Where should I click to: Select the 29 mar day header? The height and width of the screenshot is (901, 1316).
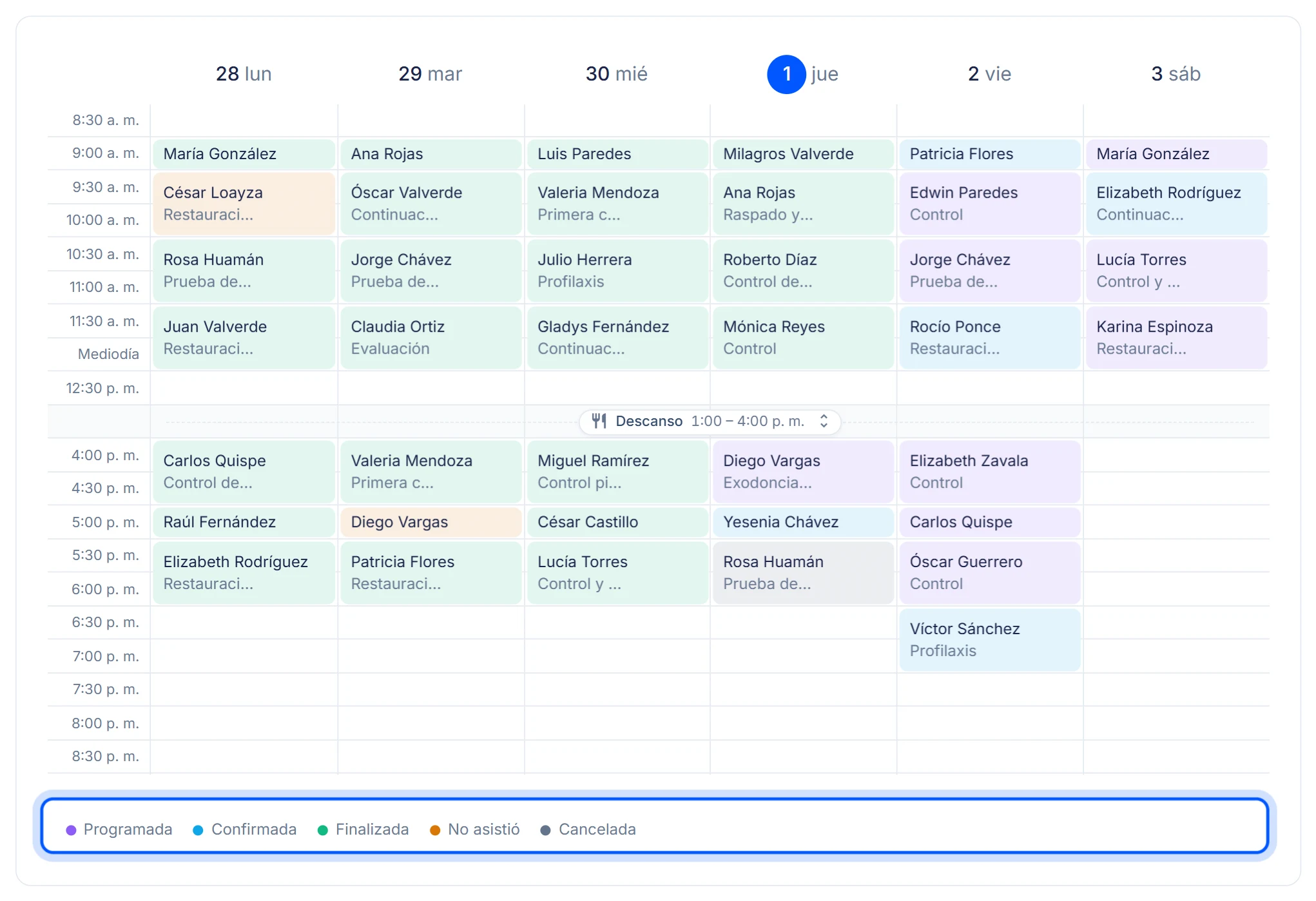pyautogui.click(x=431, y=74)
